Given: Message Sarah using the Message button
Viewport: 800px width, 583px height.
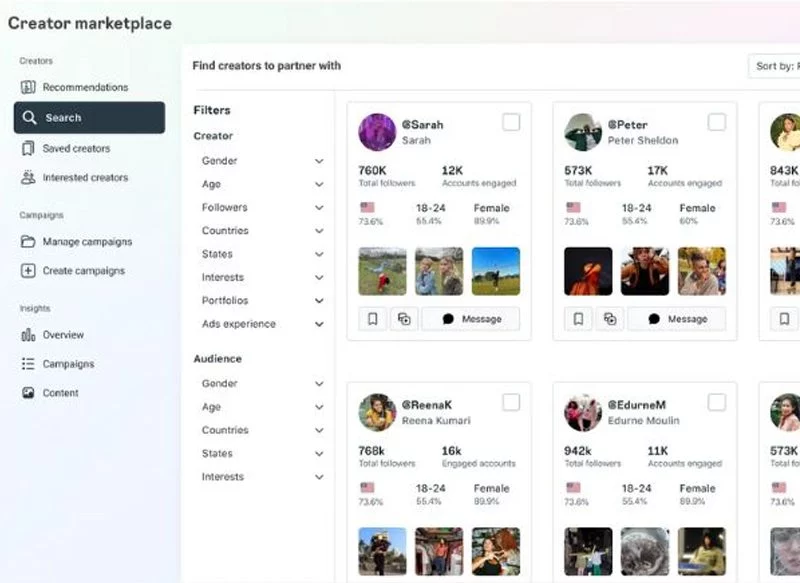Looking at the screenshot, I should pos(471,319).
